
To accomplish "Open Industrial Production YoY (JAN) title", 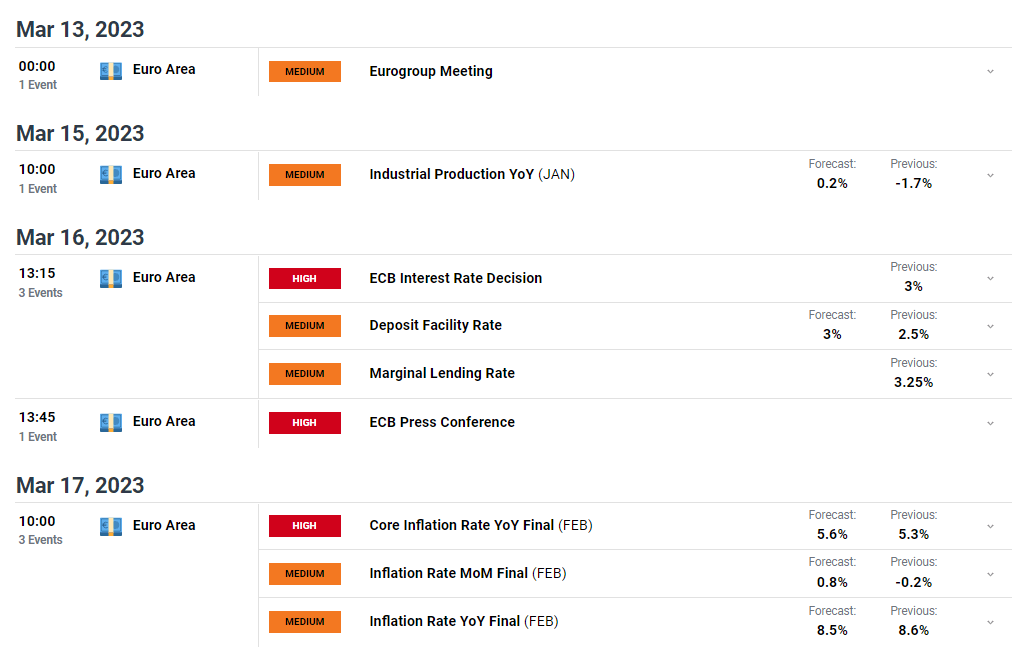I will point(472,174).
